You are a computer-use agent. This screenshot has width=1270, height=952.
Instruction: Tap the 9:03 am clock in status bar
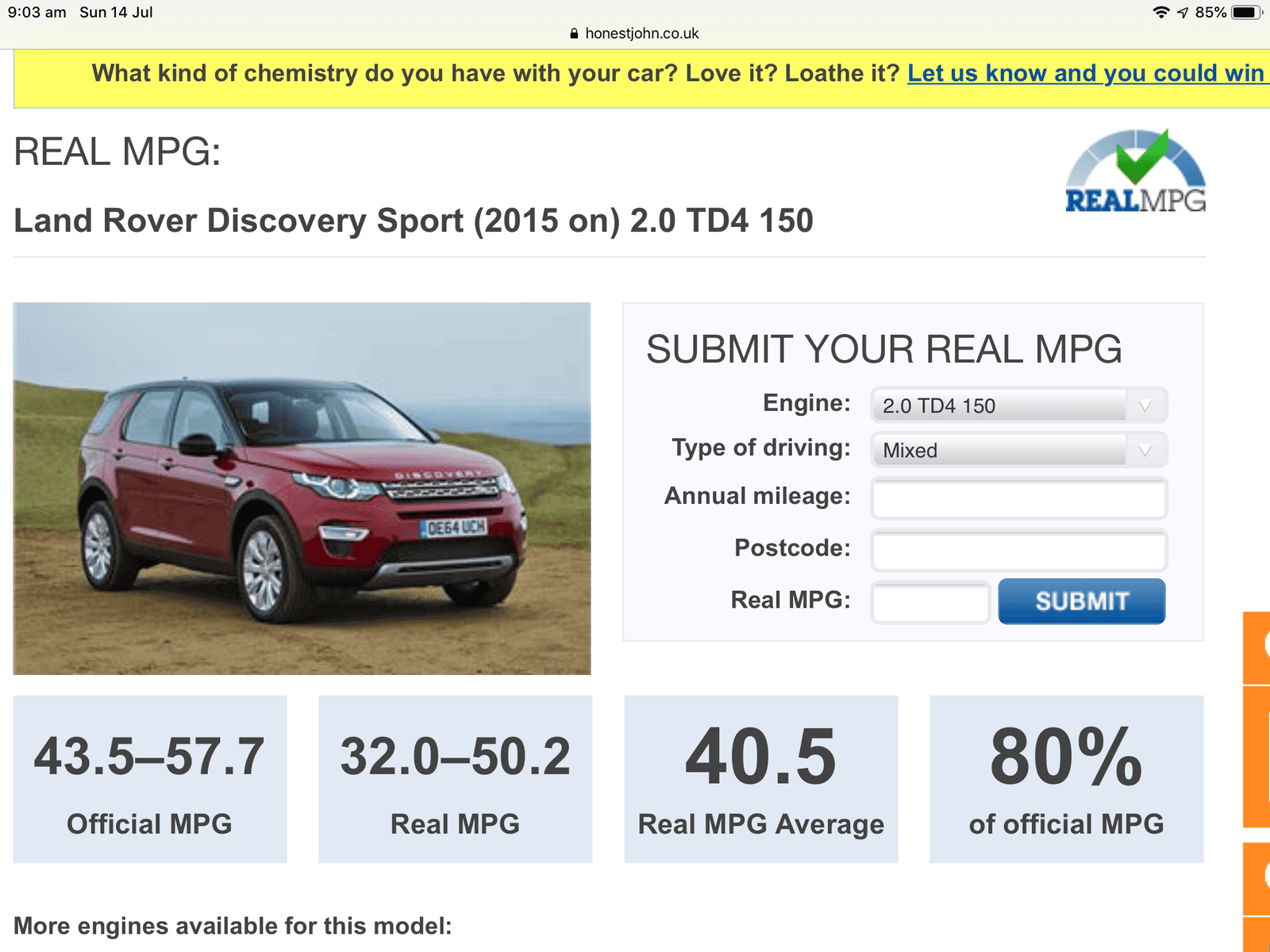point(37,13)
